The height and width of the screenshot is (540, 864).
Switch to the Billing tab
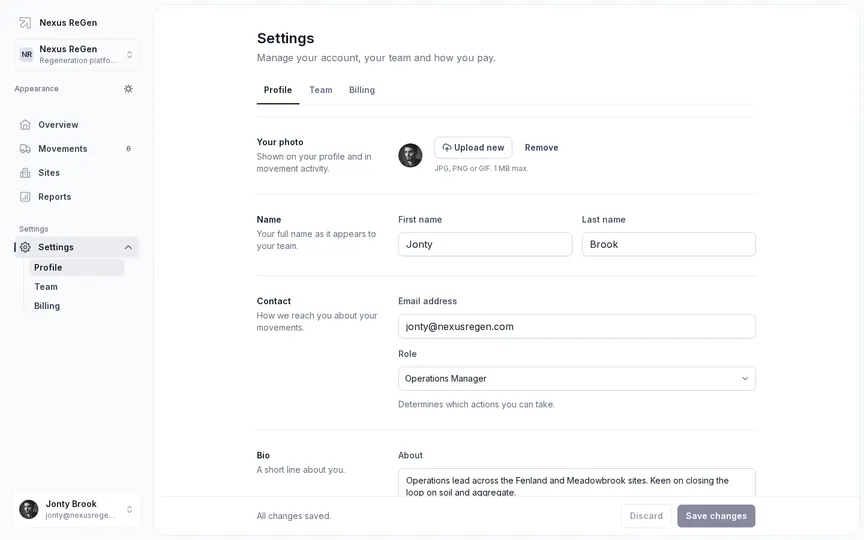tap(362, 90)
